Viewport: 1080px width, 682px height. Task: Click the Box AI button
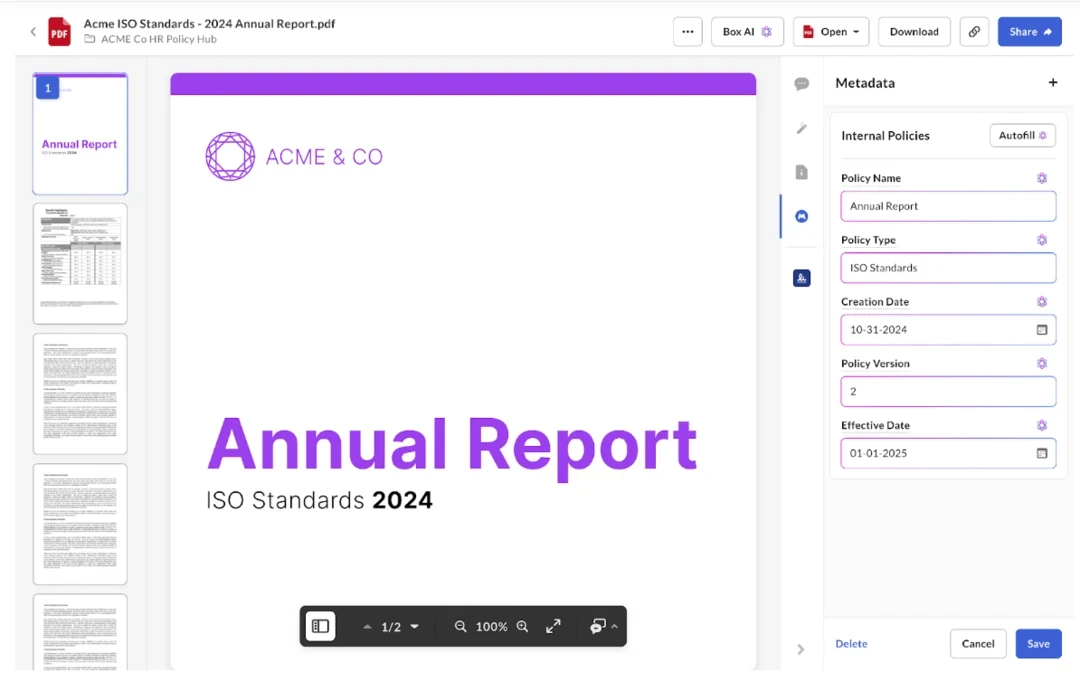point(747,32)
